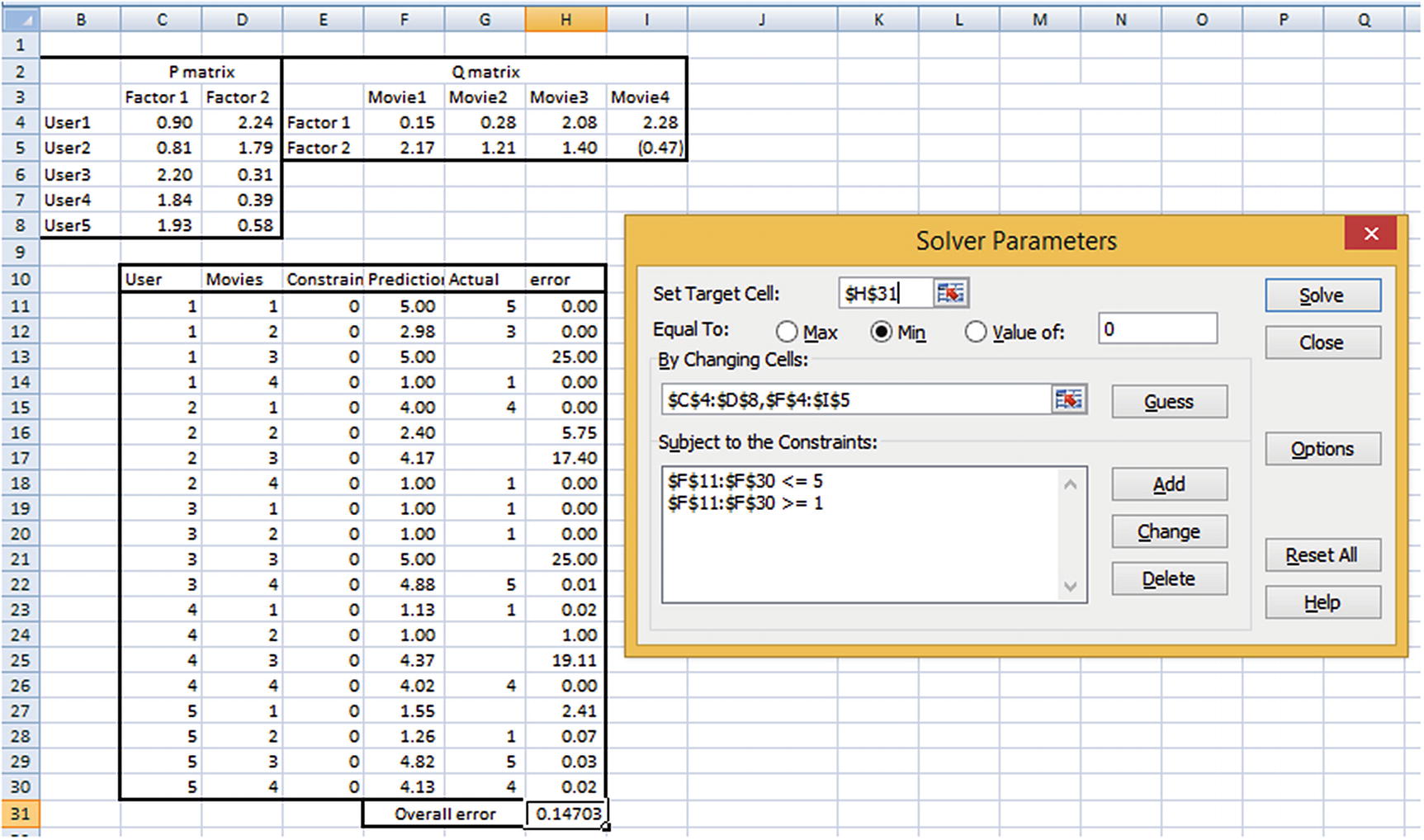Screen dimensions: 1424x840
Task: Close the Solver Parameters dialog with X
Action: pos(1370,234)
